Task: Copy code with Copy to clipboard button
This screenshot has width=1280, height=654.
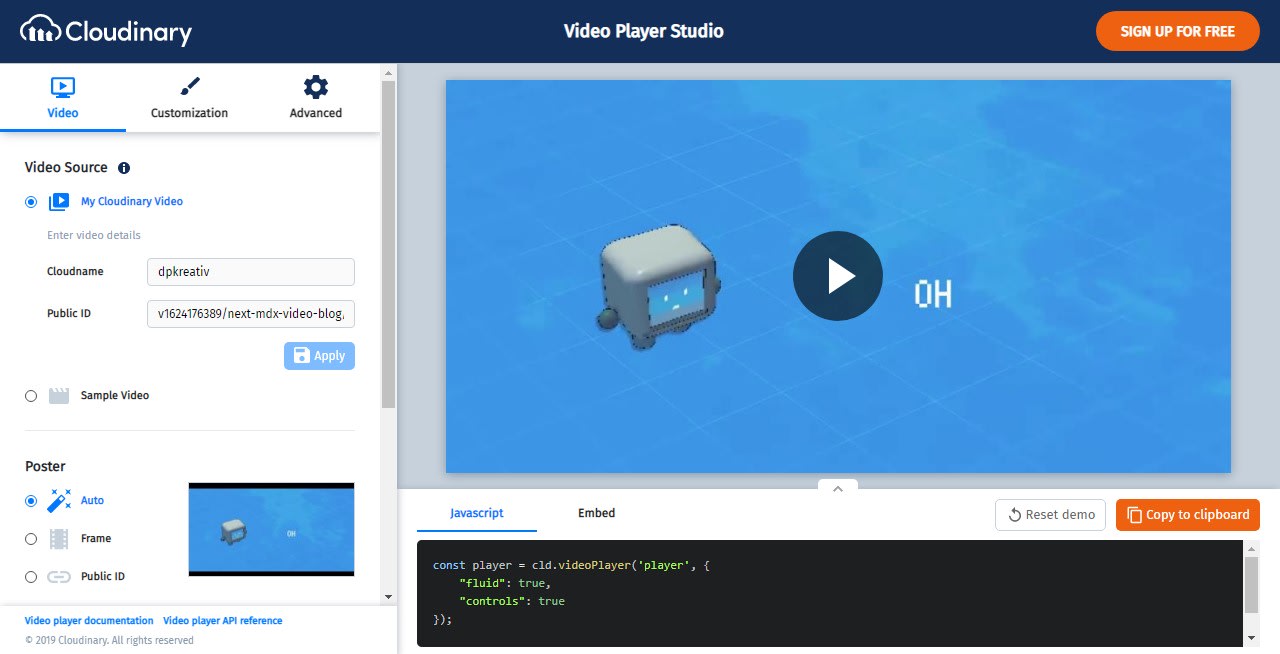Action: click(x=1188, y=515)
